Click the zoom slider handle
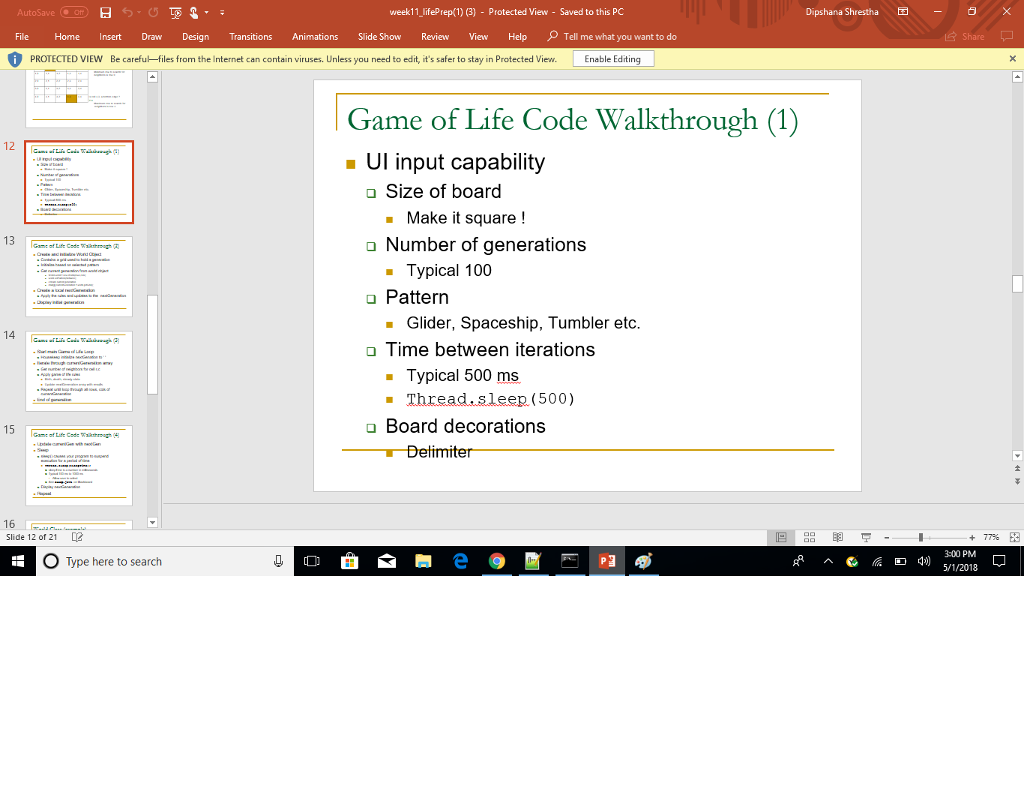This screenshot has height=807, width=1024. pos(921,537)
